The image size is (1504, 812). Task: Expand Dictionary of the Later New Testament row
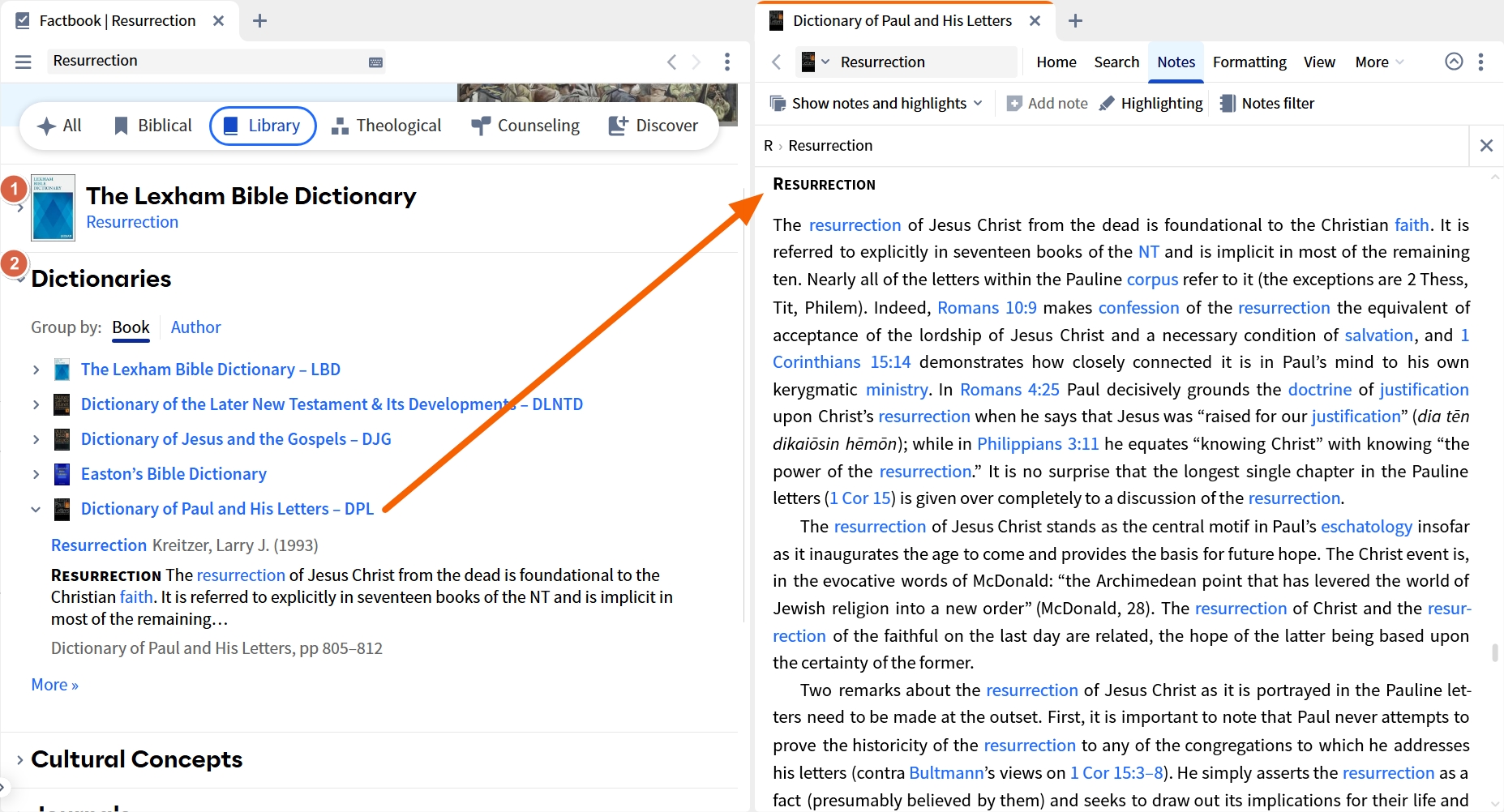36,404
